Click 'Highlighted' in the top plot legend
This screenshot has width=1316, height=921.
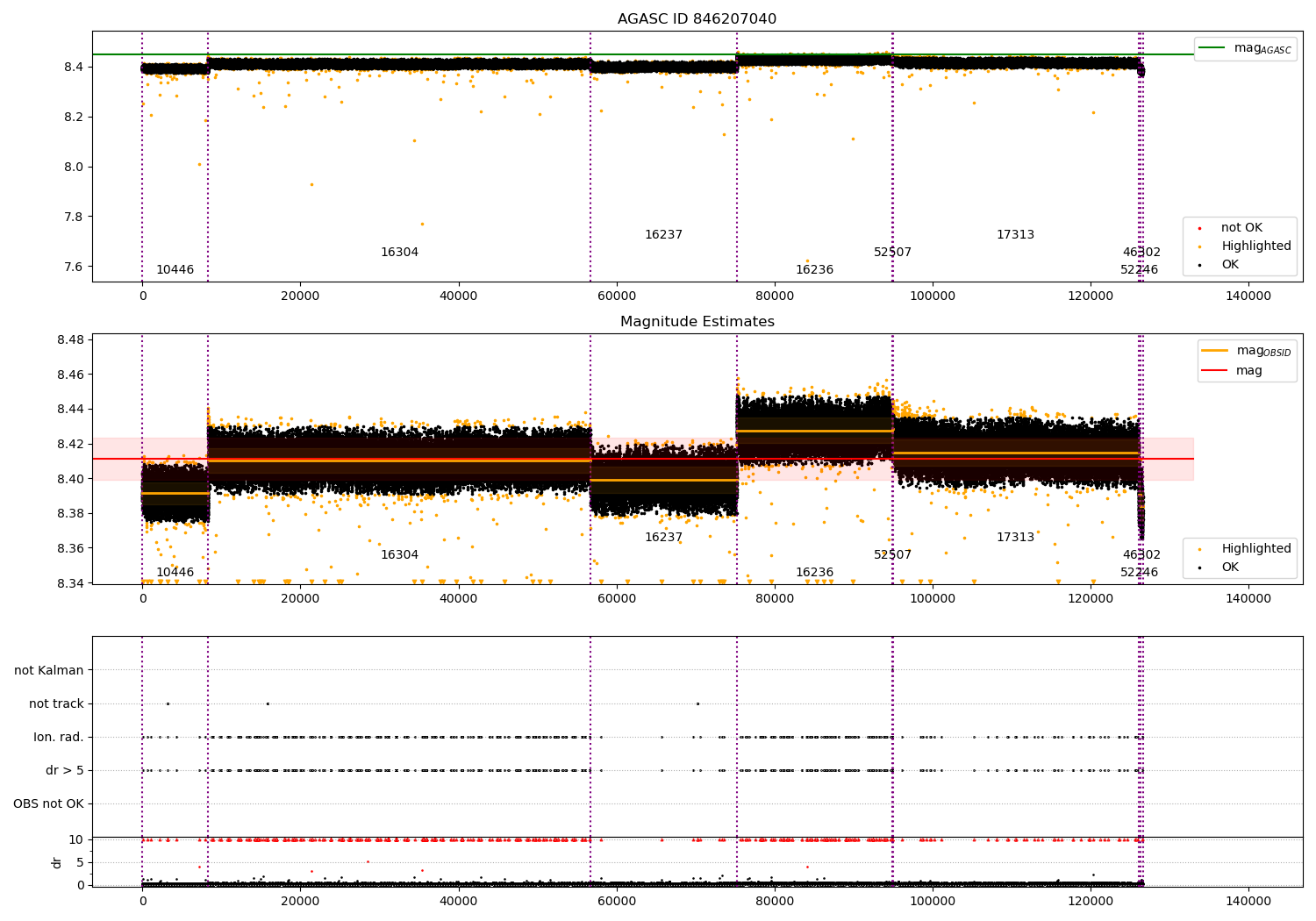1256,246
